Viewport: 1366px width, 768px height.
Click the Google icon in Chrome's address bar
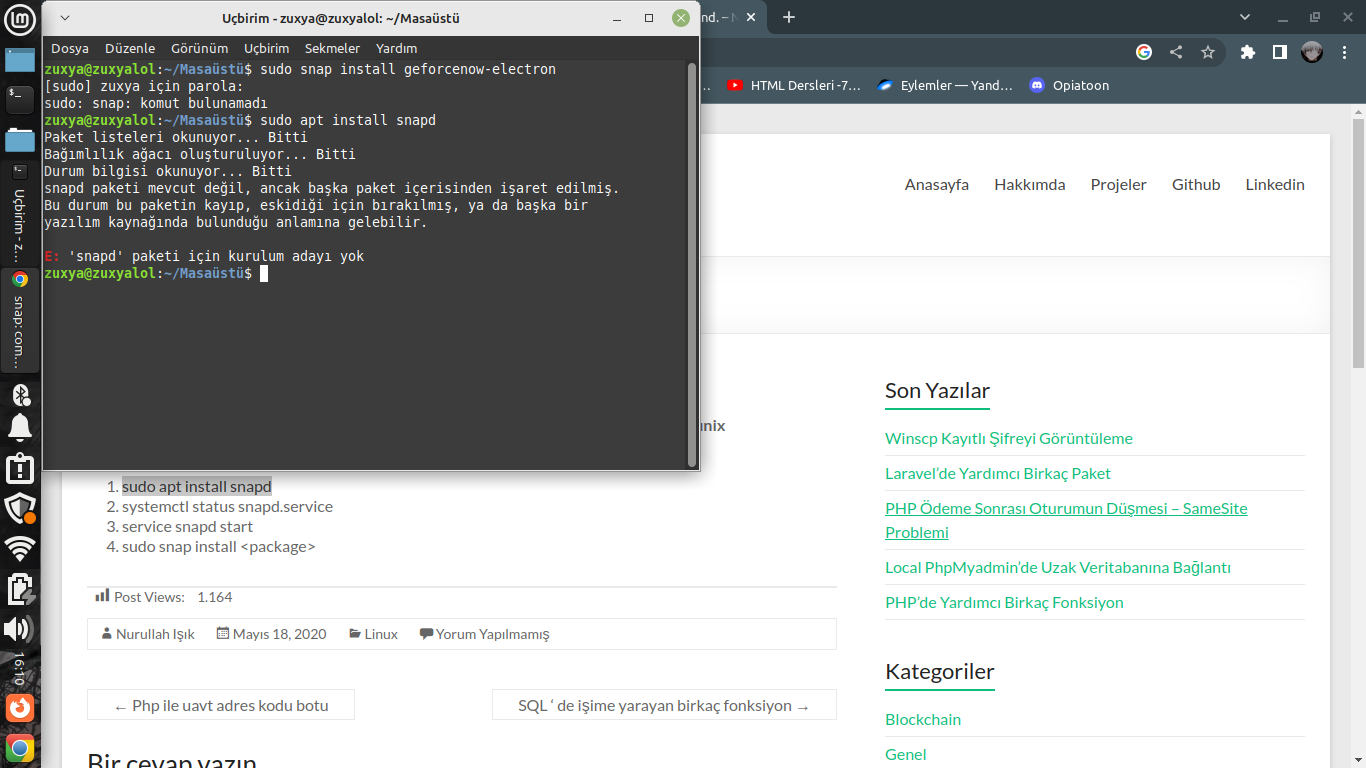pyautogui.click(x=1144, y=52)
